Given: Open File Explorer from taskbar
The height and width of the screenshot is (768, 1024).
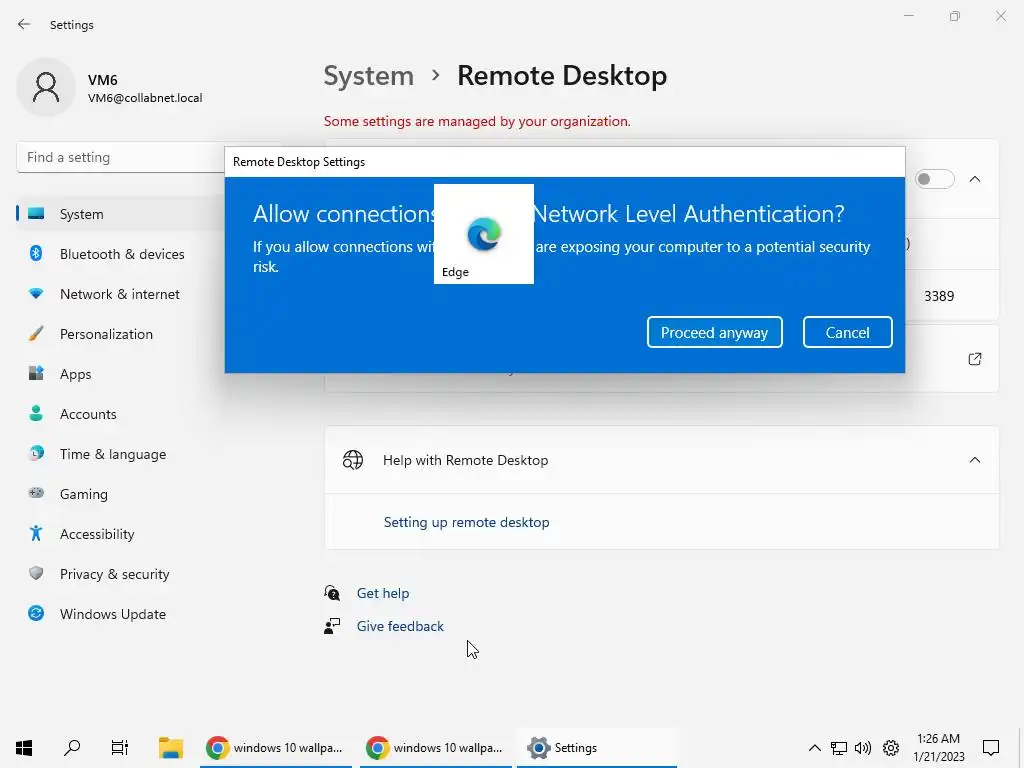Looking at the screenshot, I should tap(170, 747).
